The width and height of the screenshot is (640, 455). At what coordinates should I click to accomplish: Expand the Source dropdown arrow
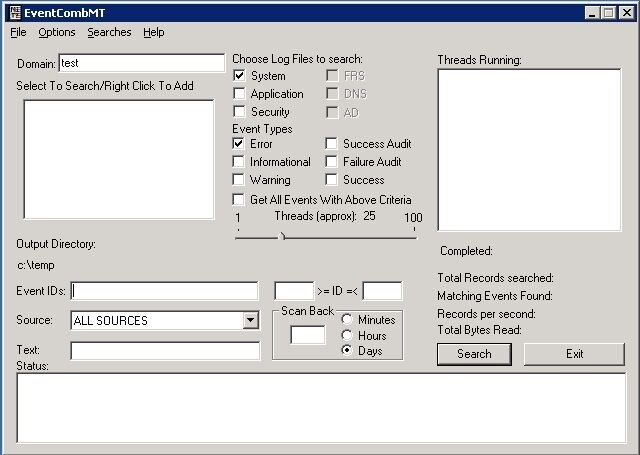click(x=251, y=320)
